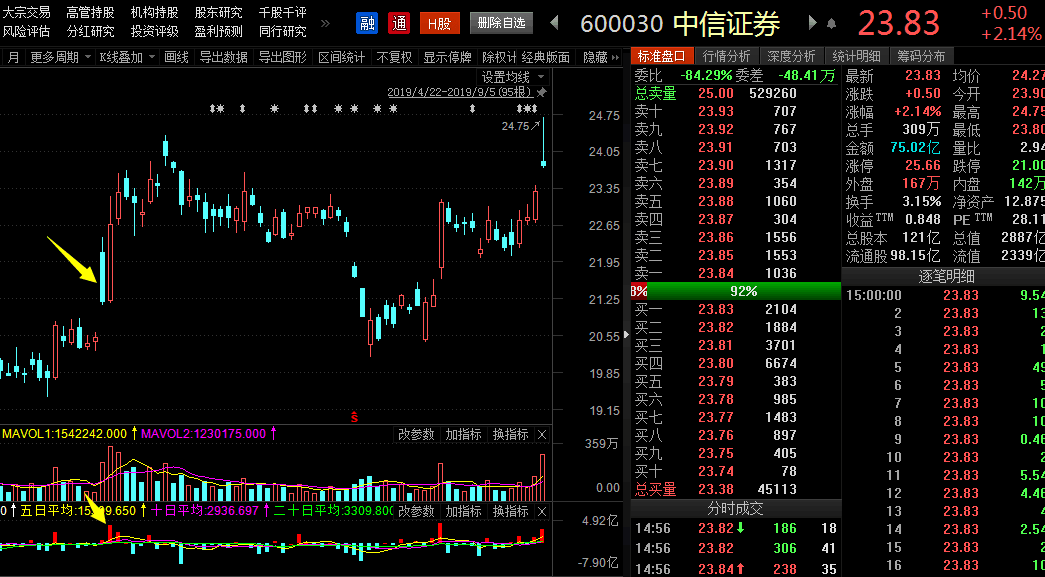Screen dimensions: 1045x577
Task: Open the 高管持股 menu item
Action: tap(90, 13)
